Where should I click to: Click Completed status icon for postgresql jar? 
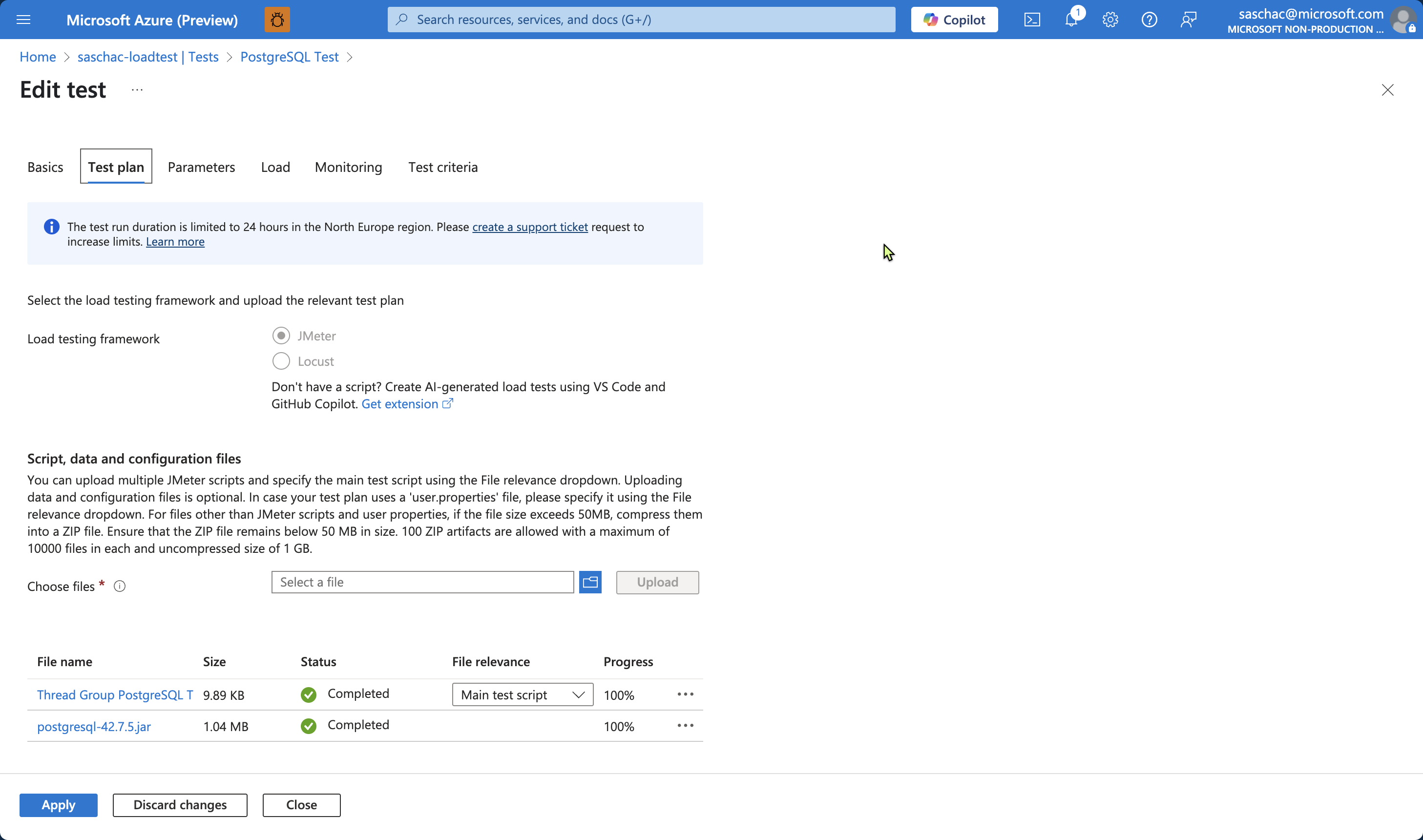[308, 726]
